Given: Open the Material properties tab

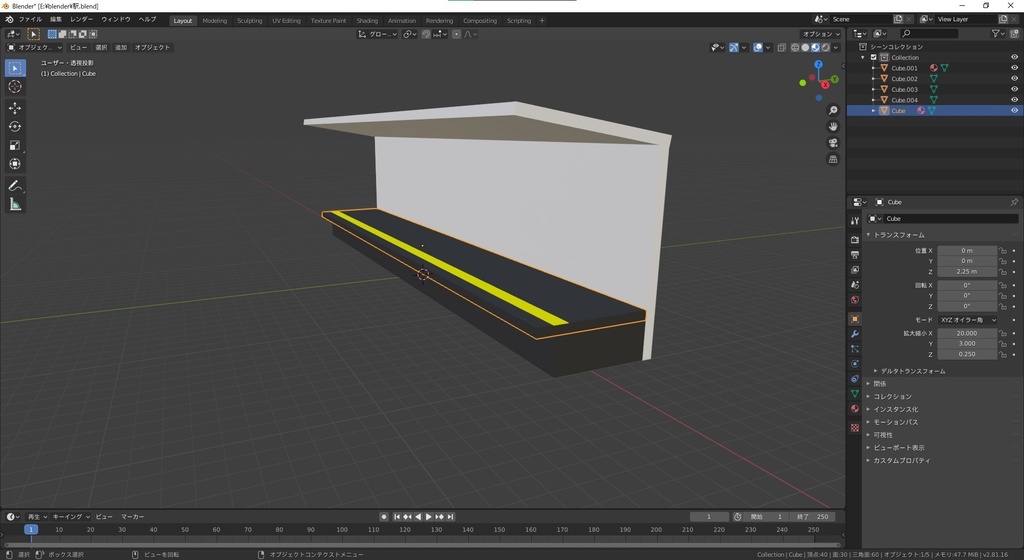Looking at the screenshot, I should (855, 409).
